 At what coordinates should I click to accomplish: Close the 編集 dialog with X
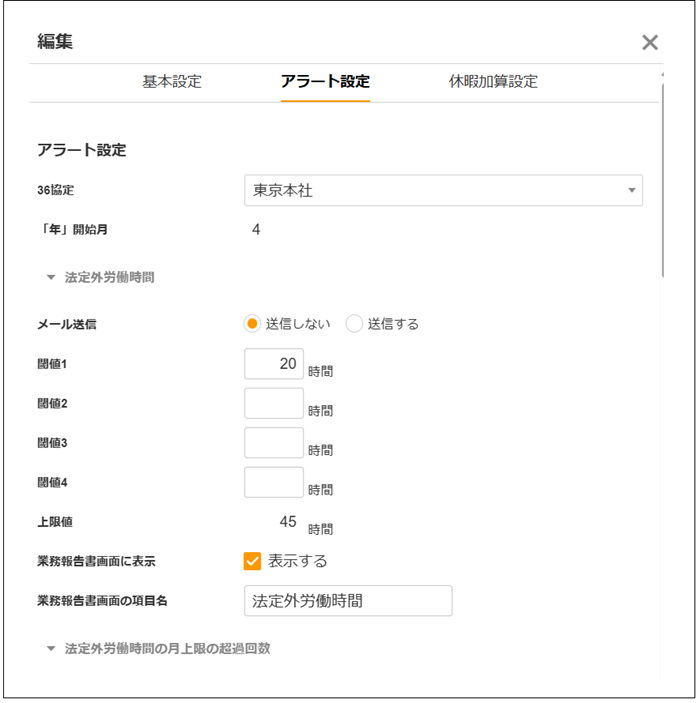click(x=650, y=43)
